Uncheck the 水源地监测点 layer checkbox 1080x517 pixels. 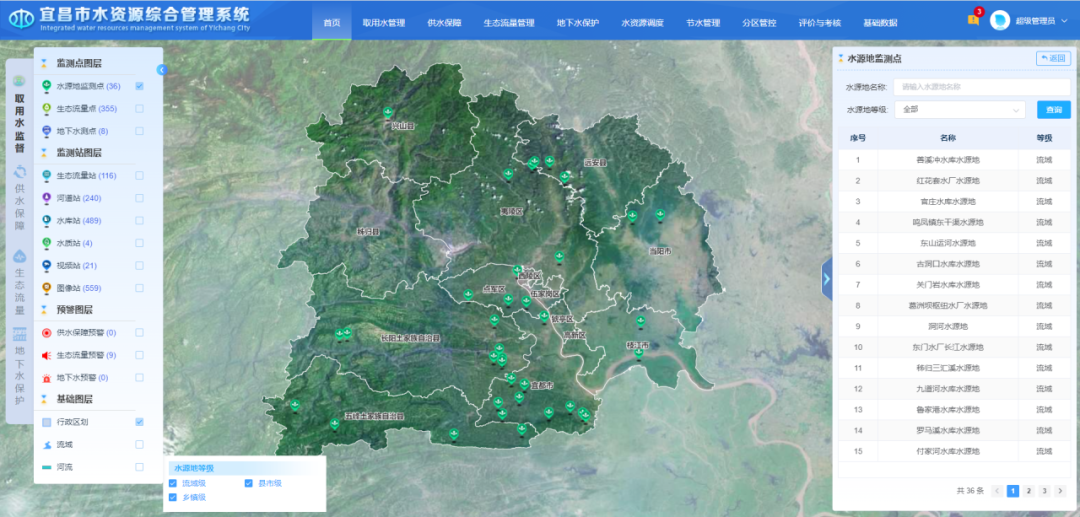pyautogui.click(x=139, y=86)
